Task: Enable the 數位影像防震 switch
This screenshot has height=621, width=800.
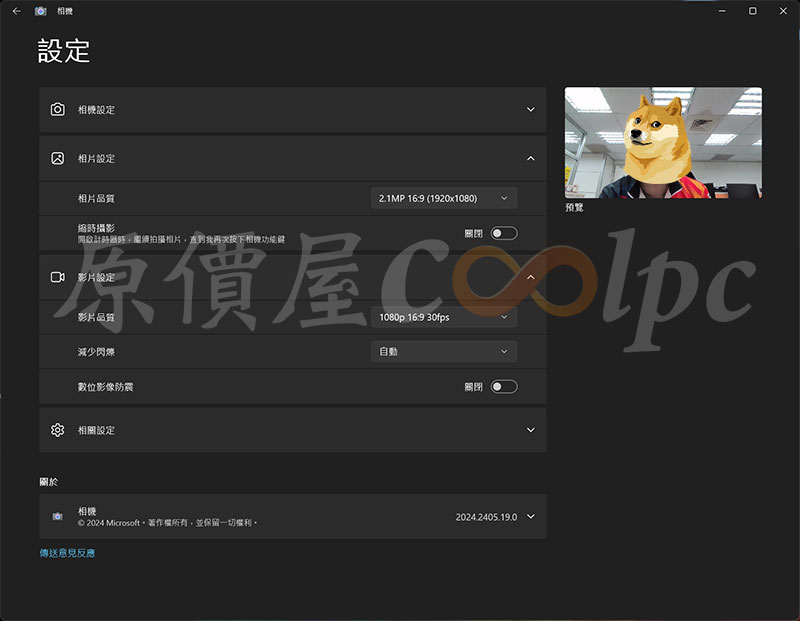Action: pyautogui.click(x=504, y=386)
